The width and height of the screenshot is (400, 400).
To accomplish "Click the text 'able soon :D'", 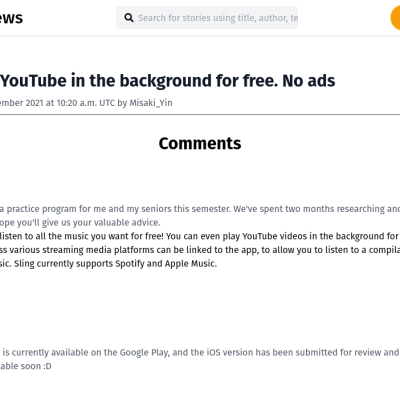I will coord(26,366).
